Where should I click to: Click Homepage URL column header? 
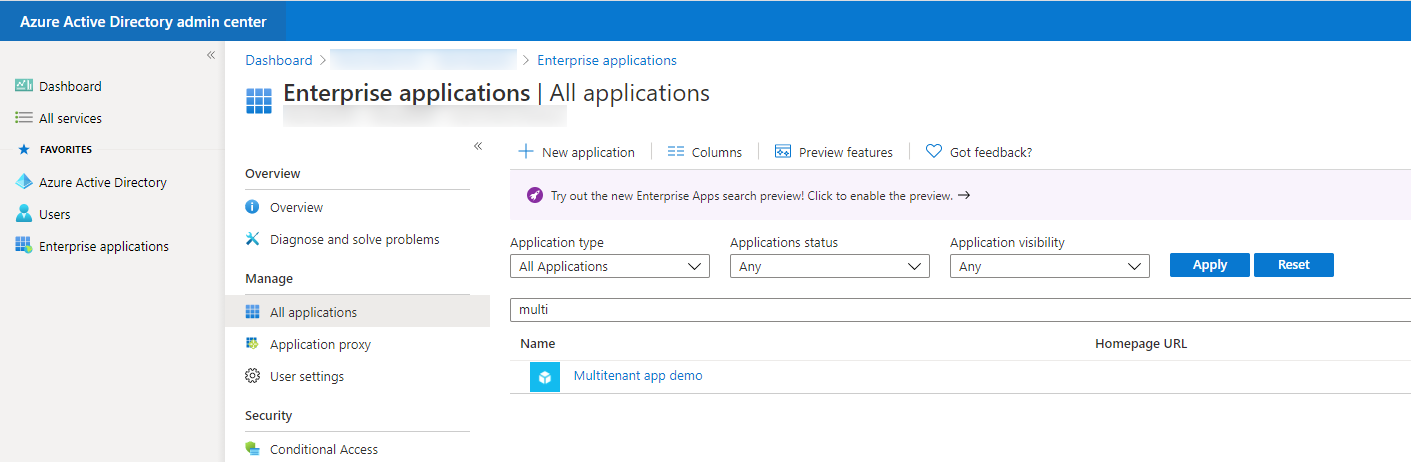tap(1141, 344)
